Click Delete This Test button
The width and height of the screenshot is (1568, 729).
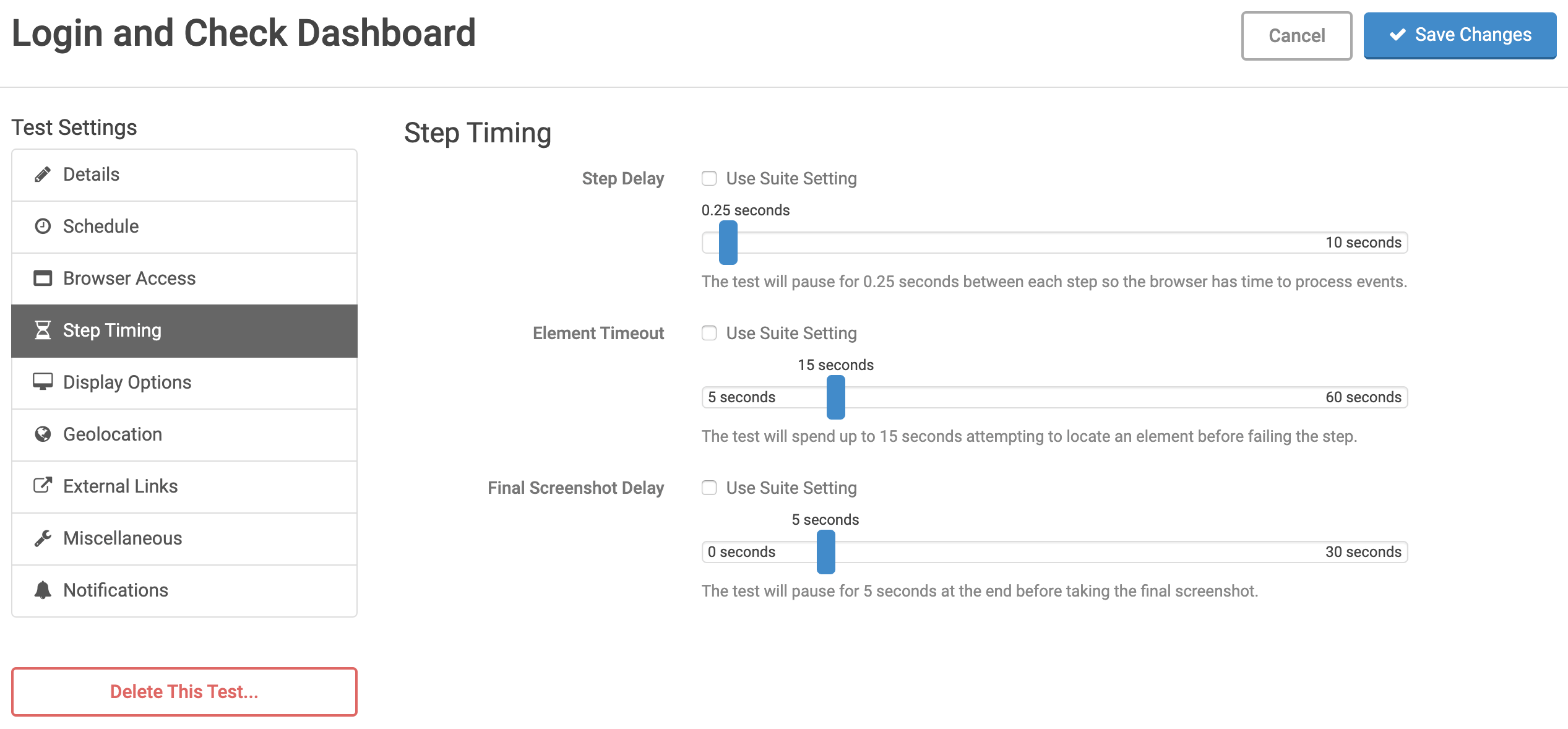tap(183, 691)
